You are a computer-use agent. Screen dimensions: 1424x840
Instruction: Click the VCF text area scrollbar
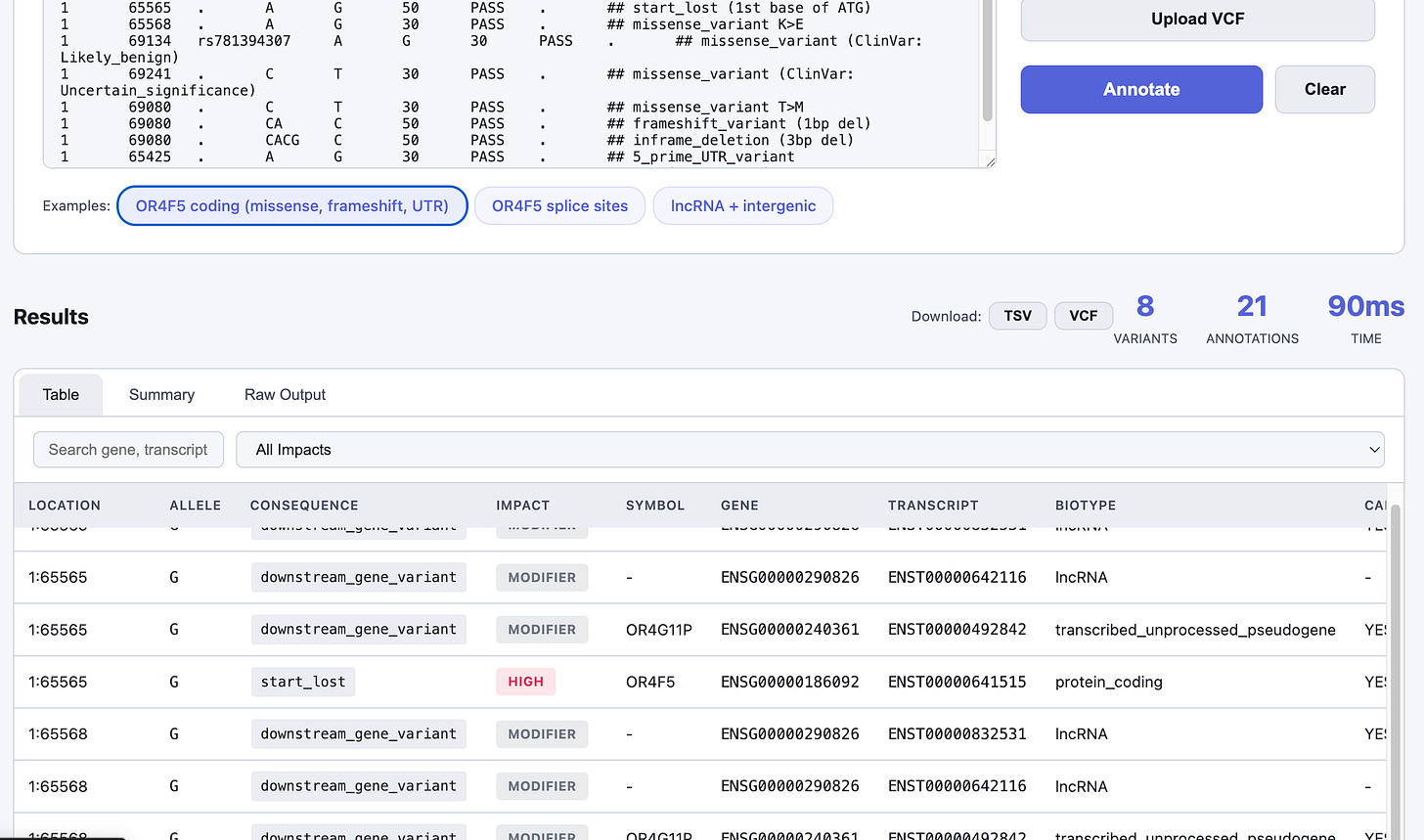click(988, 61)
